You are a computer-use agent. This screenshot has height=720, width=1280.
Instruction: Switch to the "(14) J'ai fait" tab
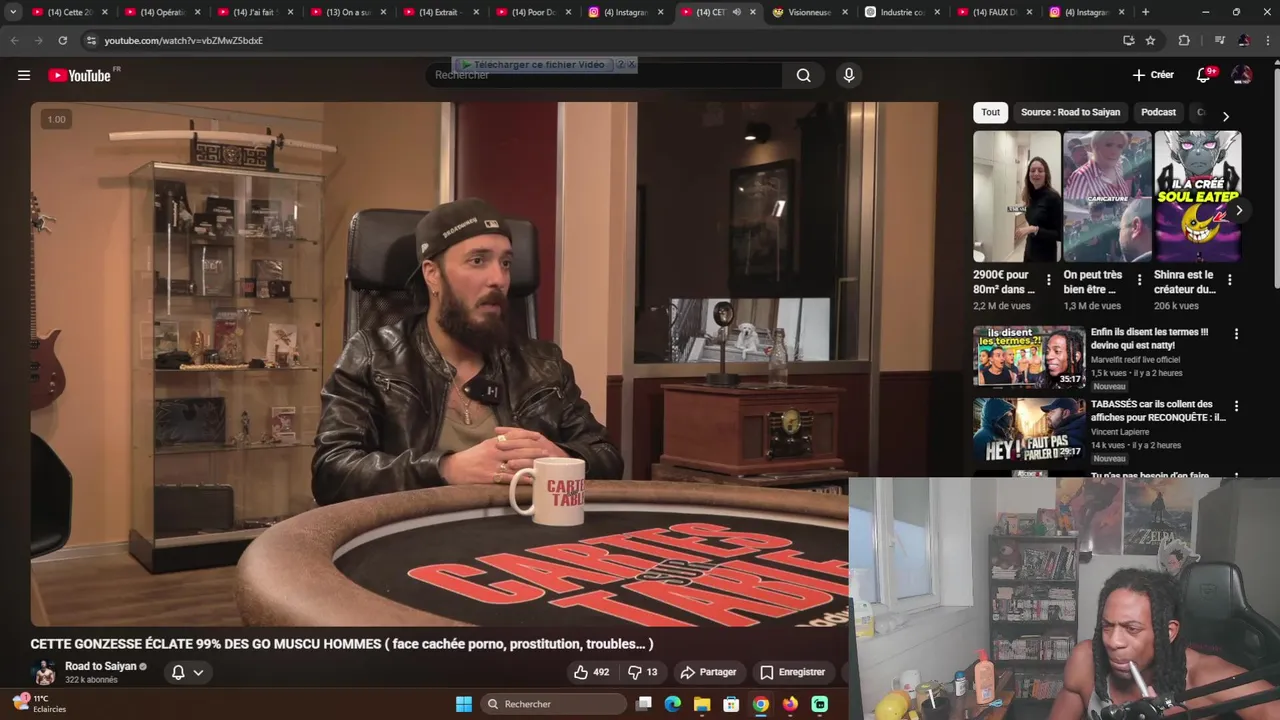255,12
